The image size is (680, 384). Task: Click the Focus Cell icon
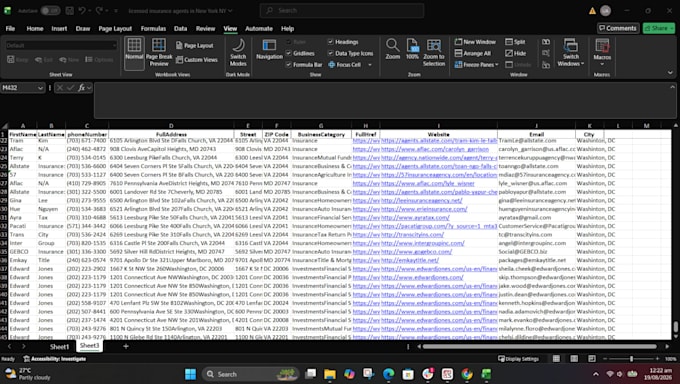(x=332, y=65)
